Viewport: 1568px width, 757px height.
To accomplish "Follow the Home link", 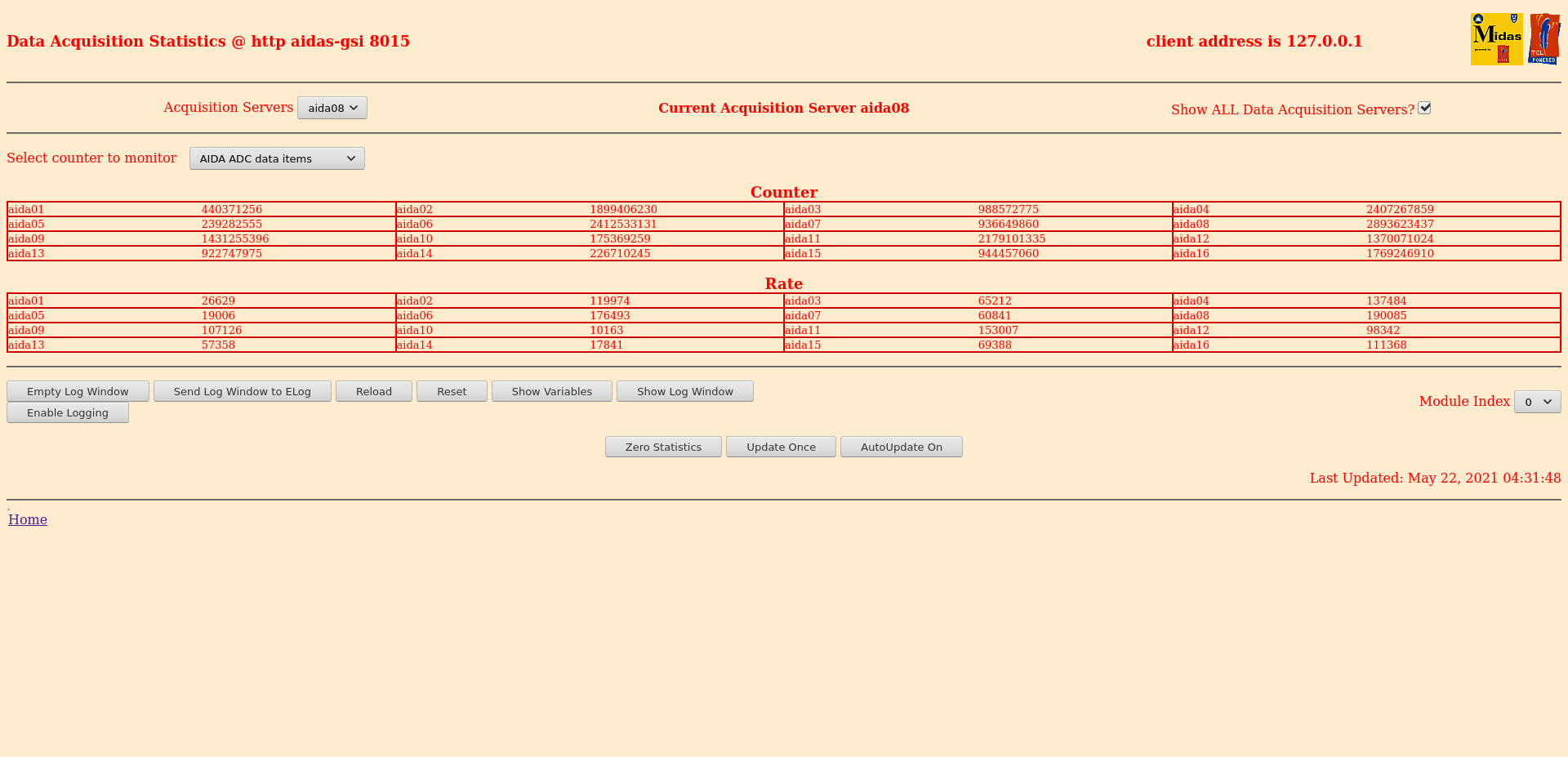I will 28,519.
